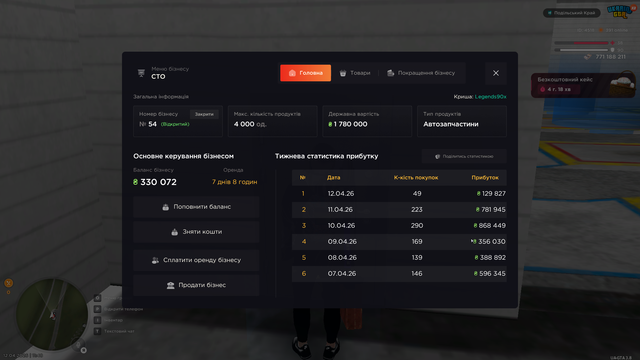Click the Покращення бізнесу tab icon
The width and height of the screenshot is (640, 360).
click(x=391, y=73)
